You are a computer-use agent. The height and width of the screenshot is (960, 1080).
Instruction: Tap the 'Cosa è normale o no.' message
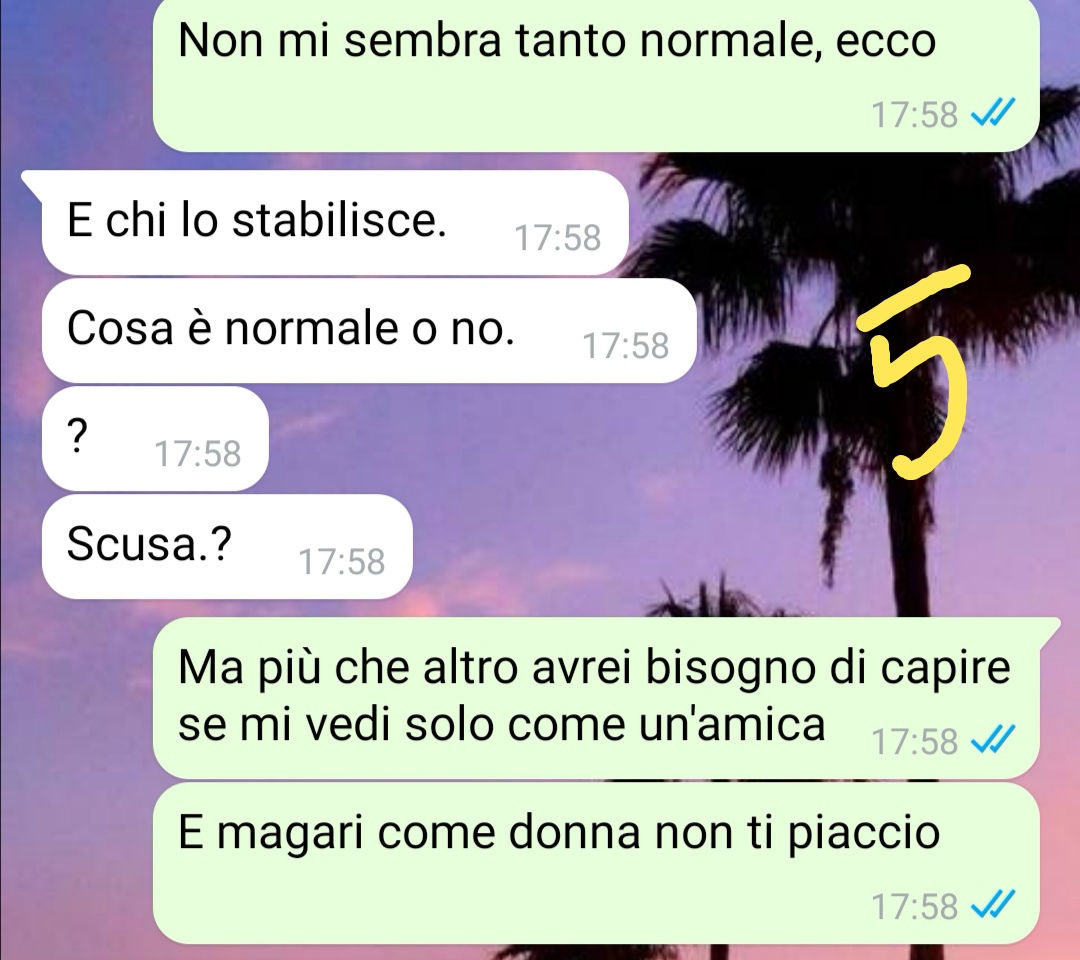(368, 331)
